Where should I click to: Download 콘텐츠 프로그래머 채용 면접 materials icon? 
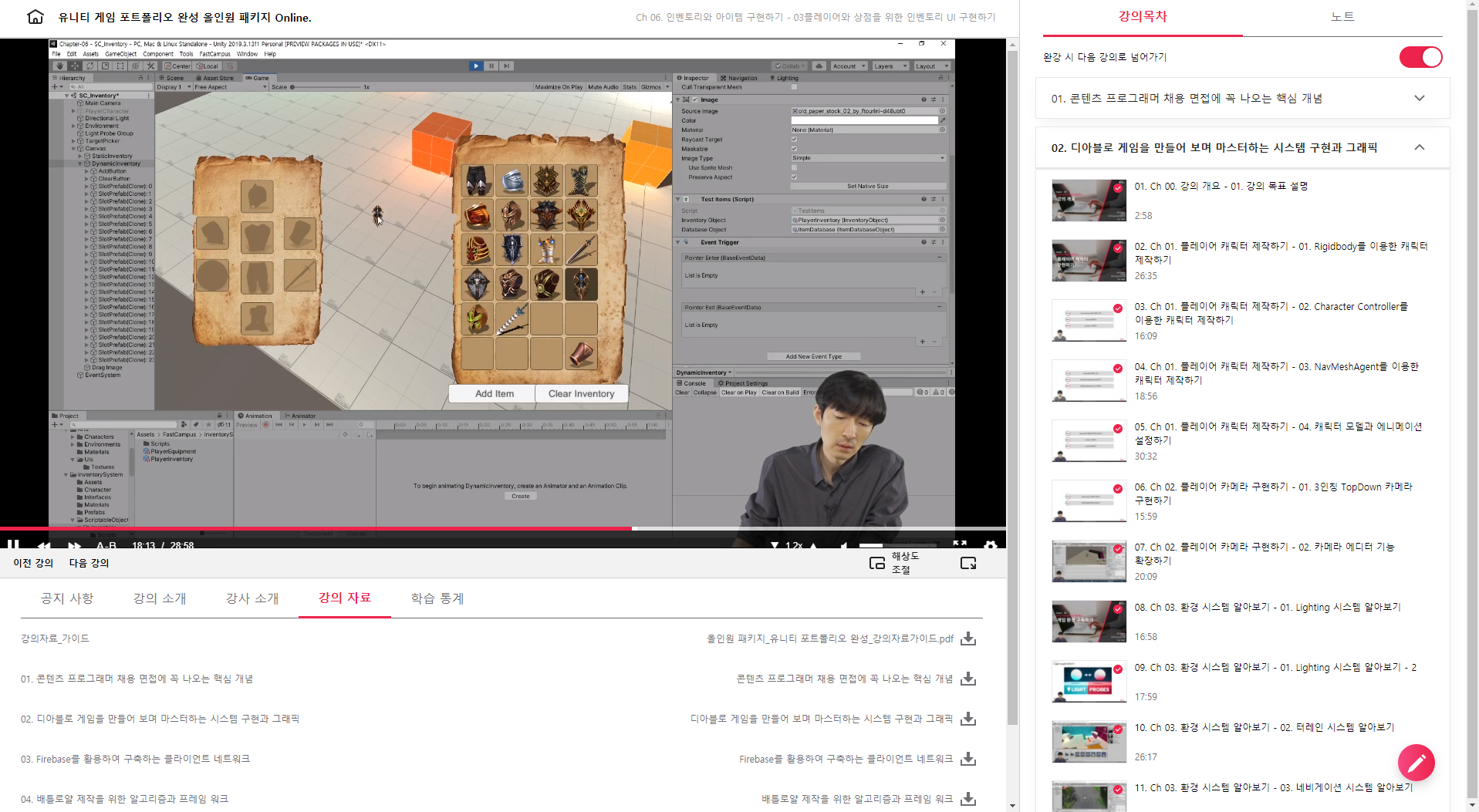(968, 679)
